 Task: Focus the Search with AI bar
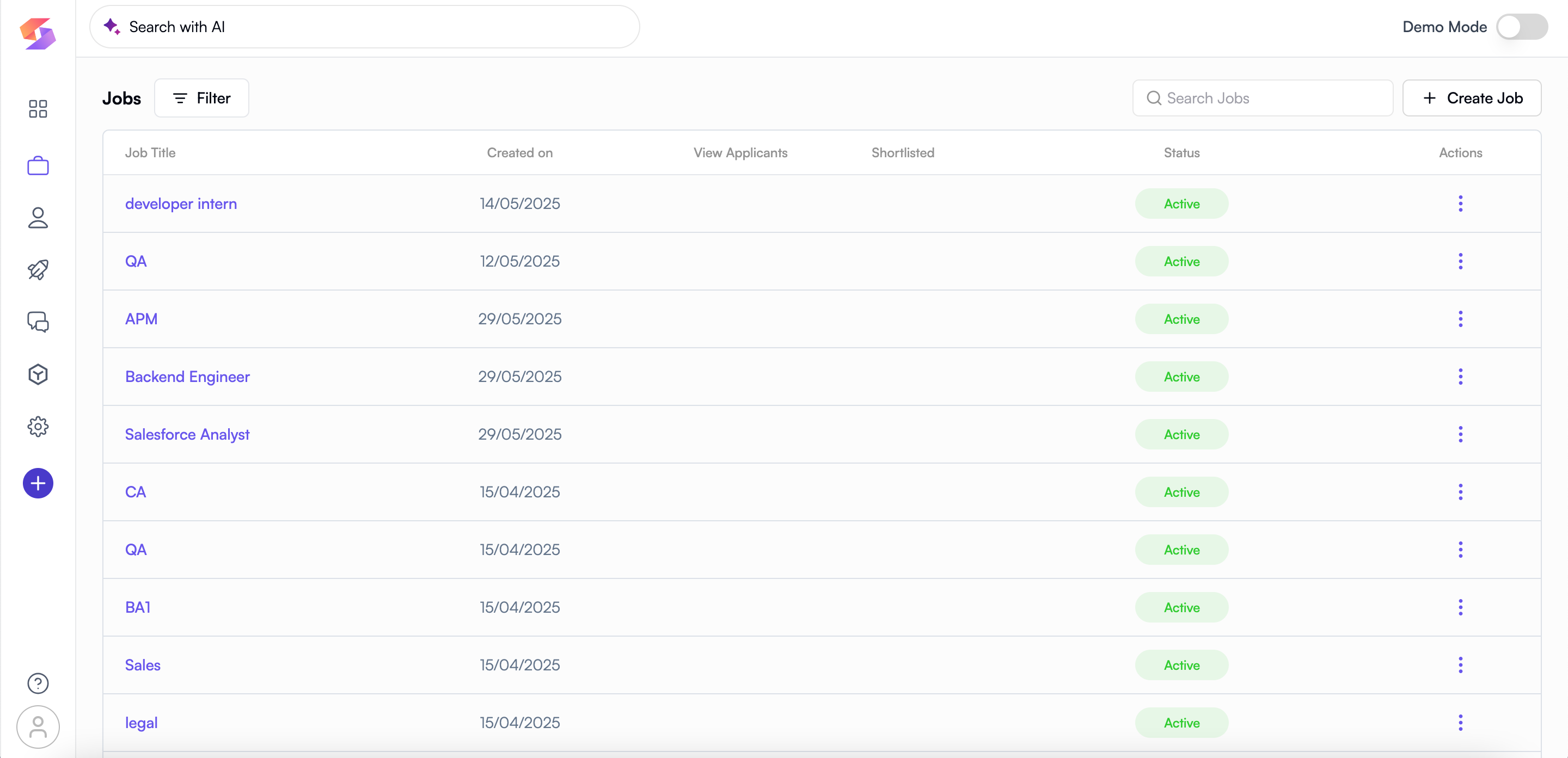pyautogui.click(x=365, y=27)
